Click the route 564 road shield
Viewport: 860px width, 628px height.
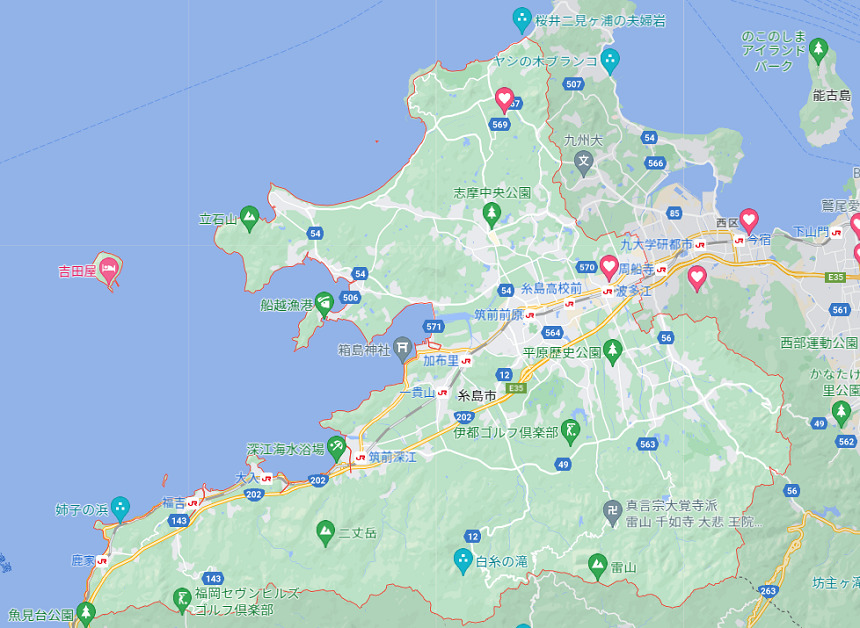[x=552, y=332]
